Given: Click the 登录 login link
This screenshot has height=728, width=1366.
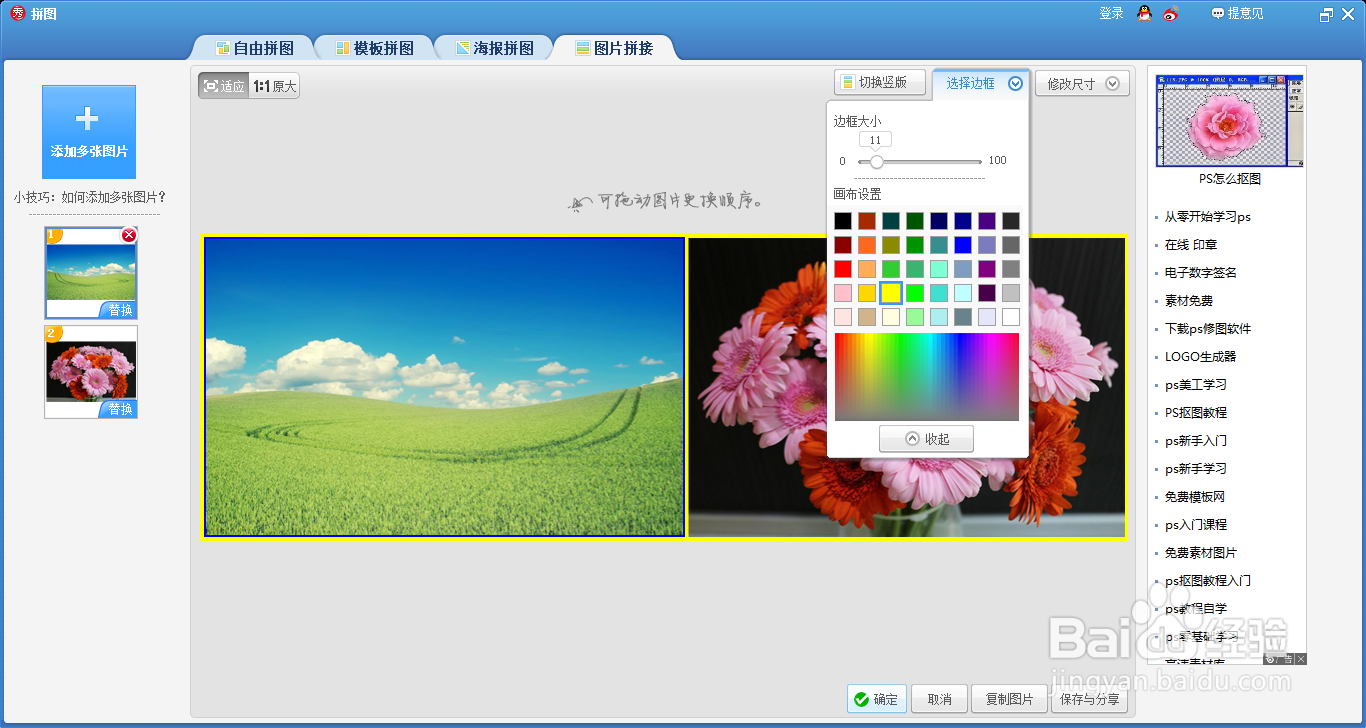Looking at the screenshot, I should coord(1111,13).
